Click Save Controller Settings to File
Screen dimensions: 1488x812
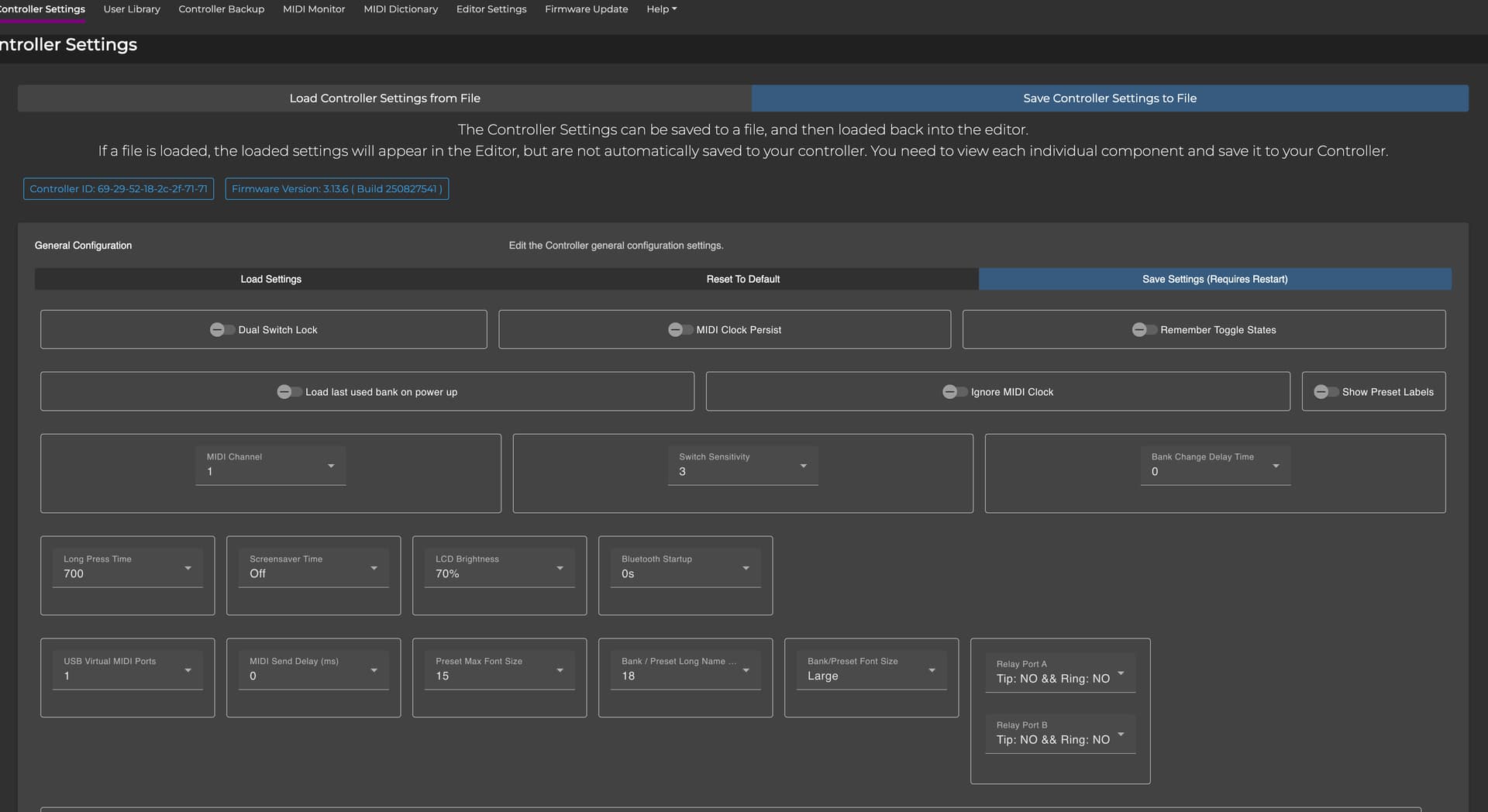pyautogui.click(x=1109, y=98)
